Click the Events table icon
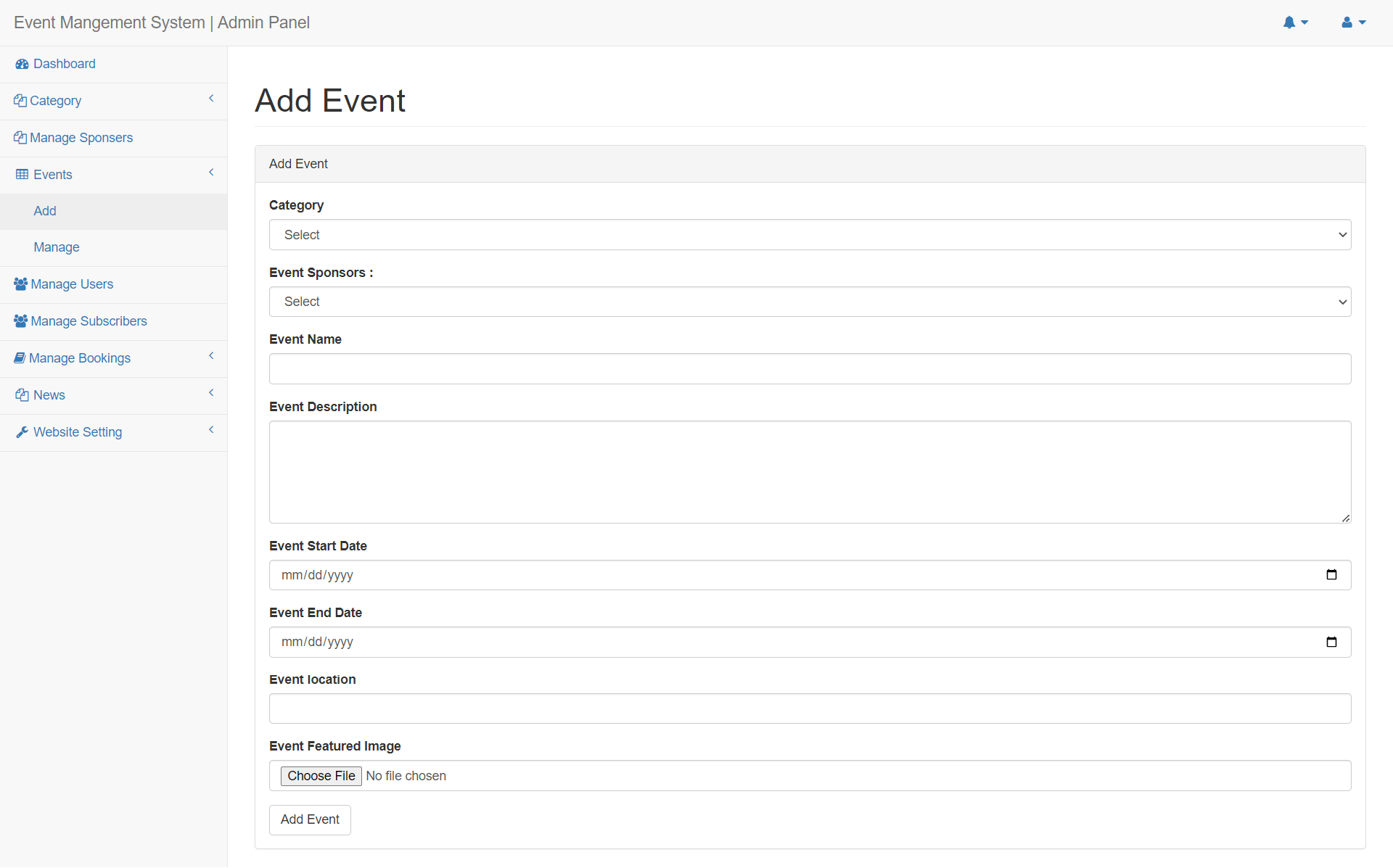Viewport: 1393px width, 868px height. (20, 174)
